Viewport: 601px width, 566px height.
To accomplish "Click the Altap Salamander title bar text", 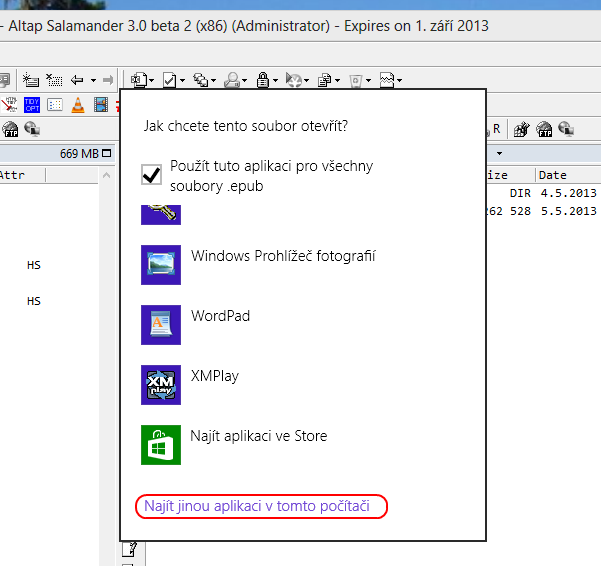I will click(248, 26).
